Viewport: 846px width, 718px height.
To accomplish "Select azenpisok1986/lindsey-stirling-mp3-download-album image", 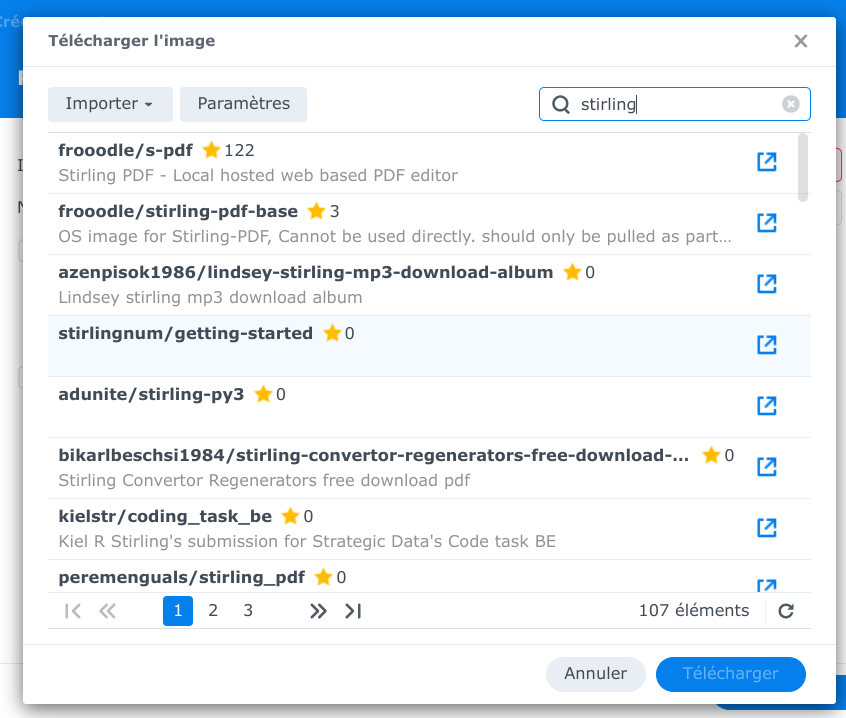I will coord(429,285).
